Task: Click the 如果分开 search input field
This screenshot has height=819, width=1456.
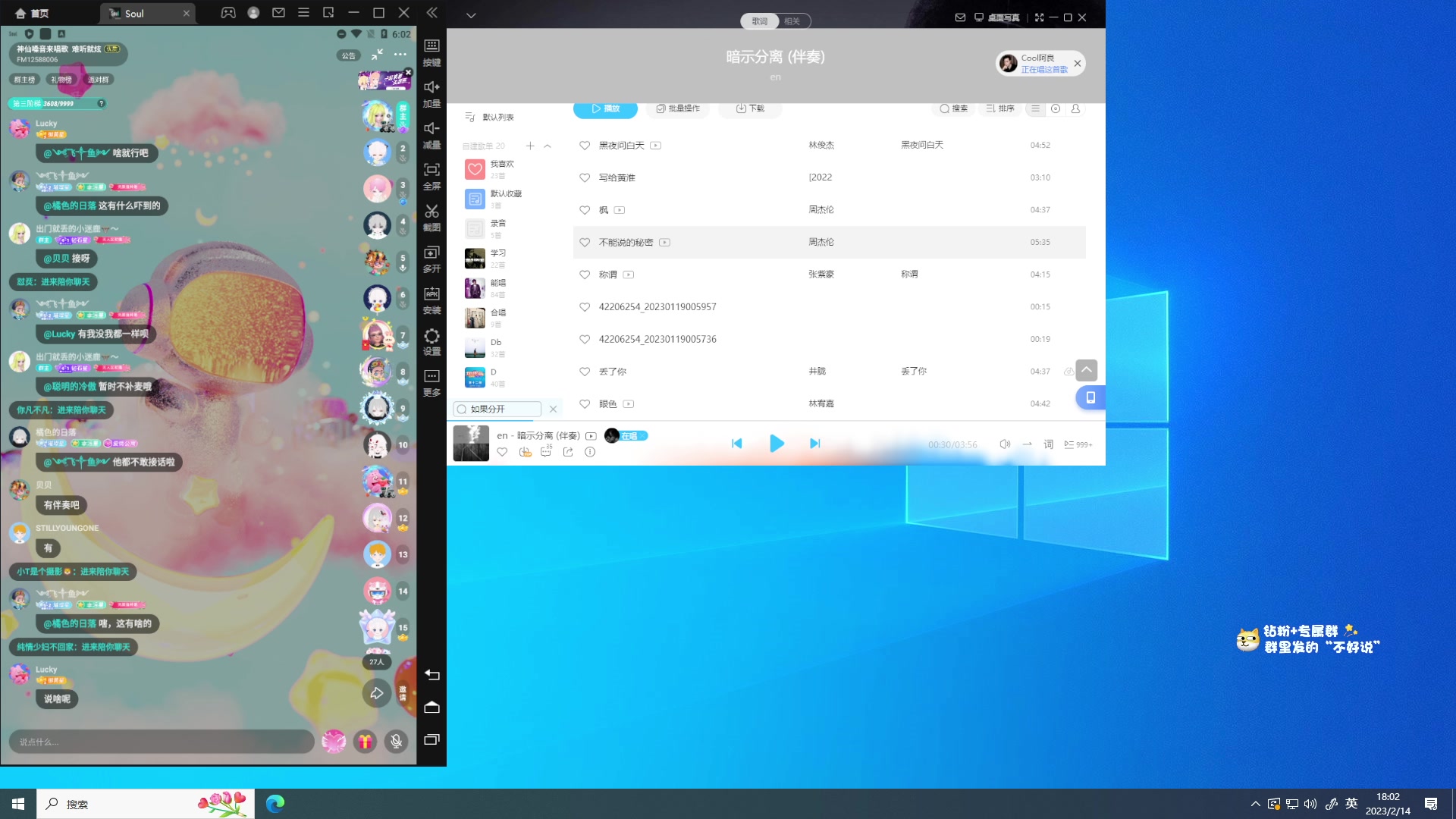Action: [x=502, y=409]
